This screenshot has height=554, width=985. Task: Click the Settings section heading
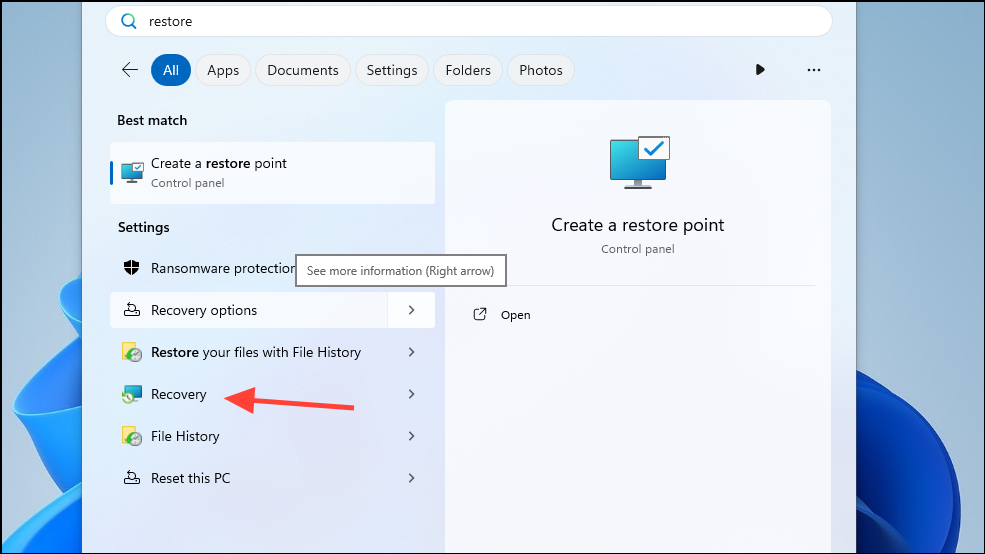[x=144, y=227]
